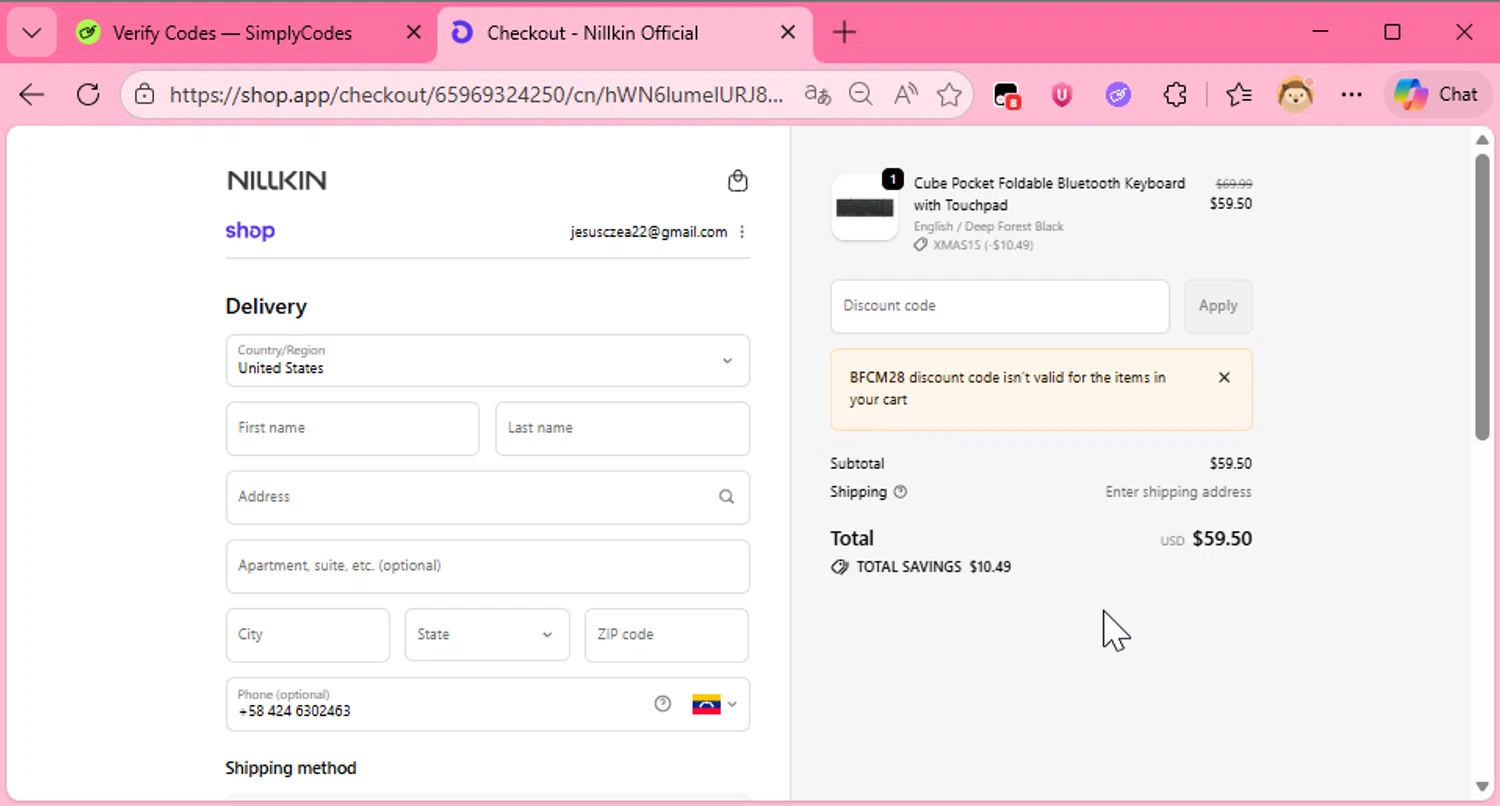The image size is (1500, 806).
Task: Close the Checkout Nillkin tab
Action: (788, 33)
